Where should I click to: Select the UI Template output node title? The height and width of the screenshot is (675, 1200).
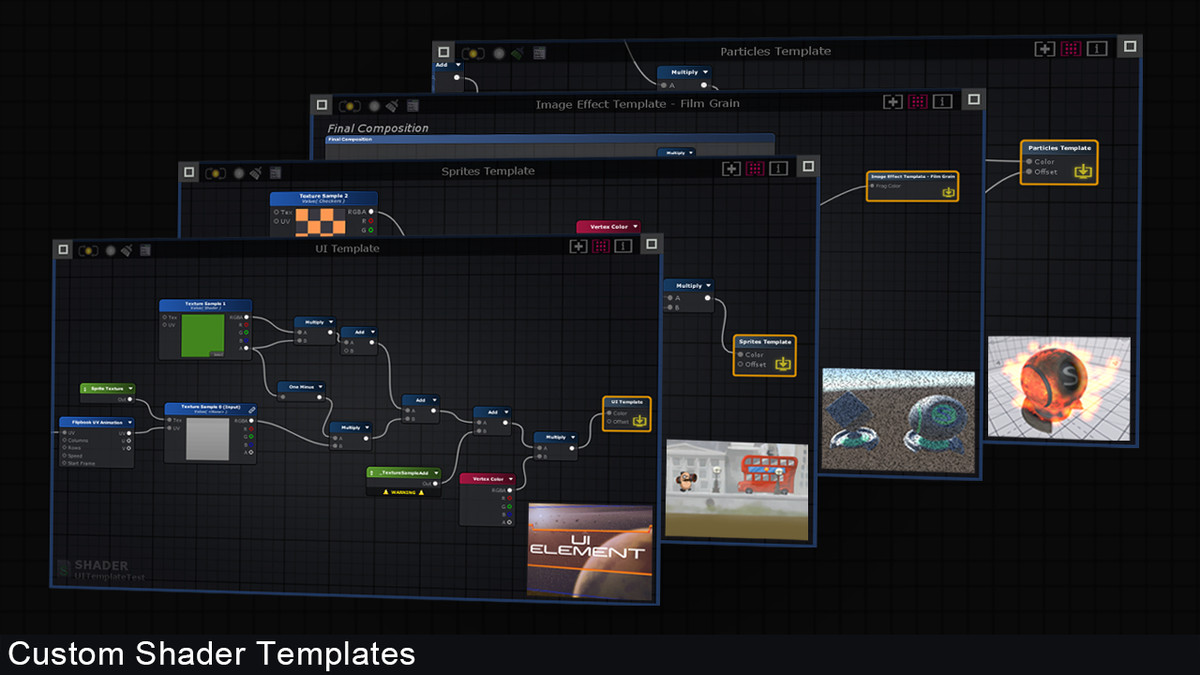pyautogui.click(x=626, y=402)
